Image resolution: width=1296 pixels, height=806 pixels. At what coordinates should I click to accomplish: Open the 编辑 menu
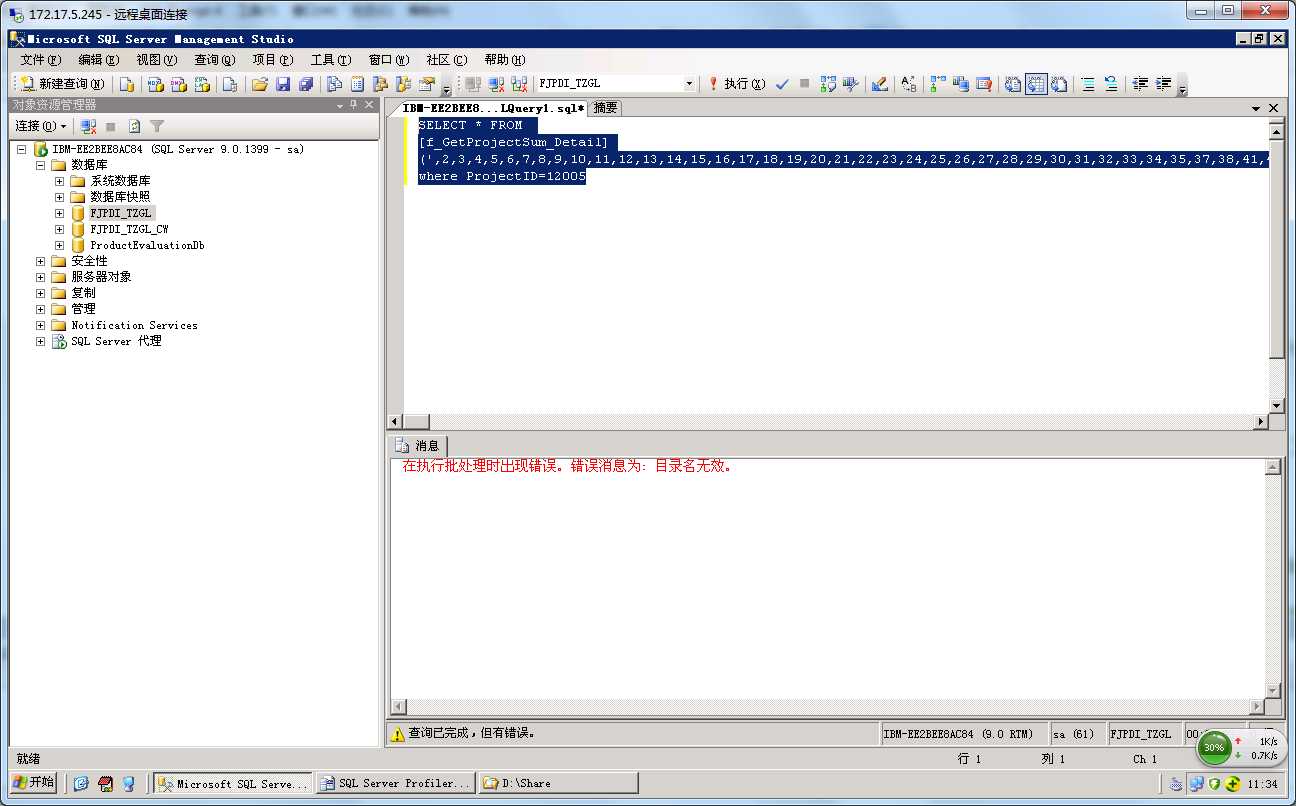pyautogui.click(x=98, y=60)
